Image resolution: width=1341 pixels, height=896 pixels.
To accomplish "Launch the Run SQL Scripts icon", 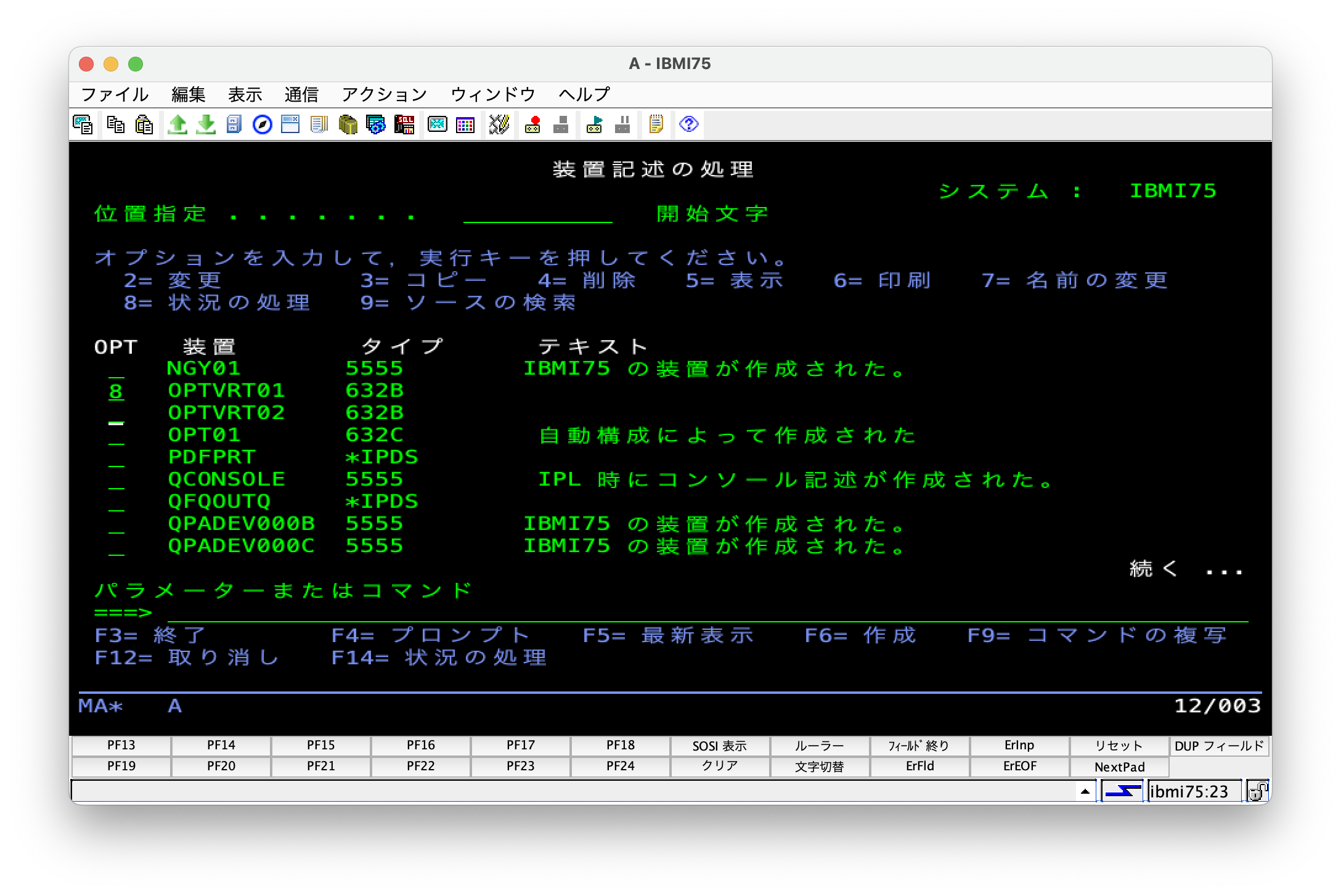I will coord(404,124).
